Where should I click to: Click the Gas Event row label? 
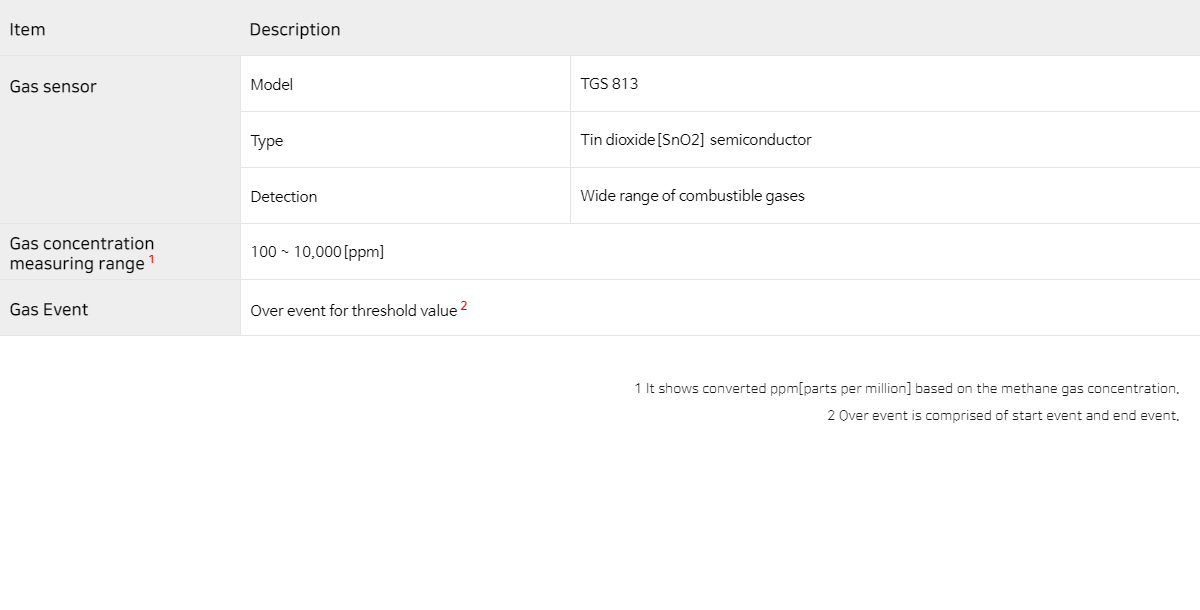pos(49,310)
